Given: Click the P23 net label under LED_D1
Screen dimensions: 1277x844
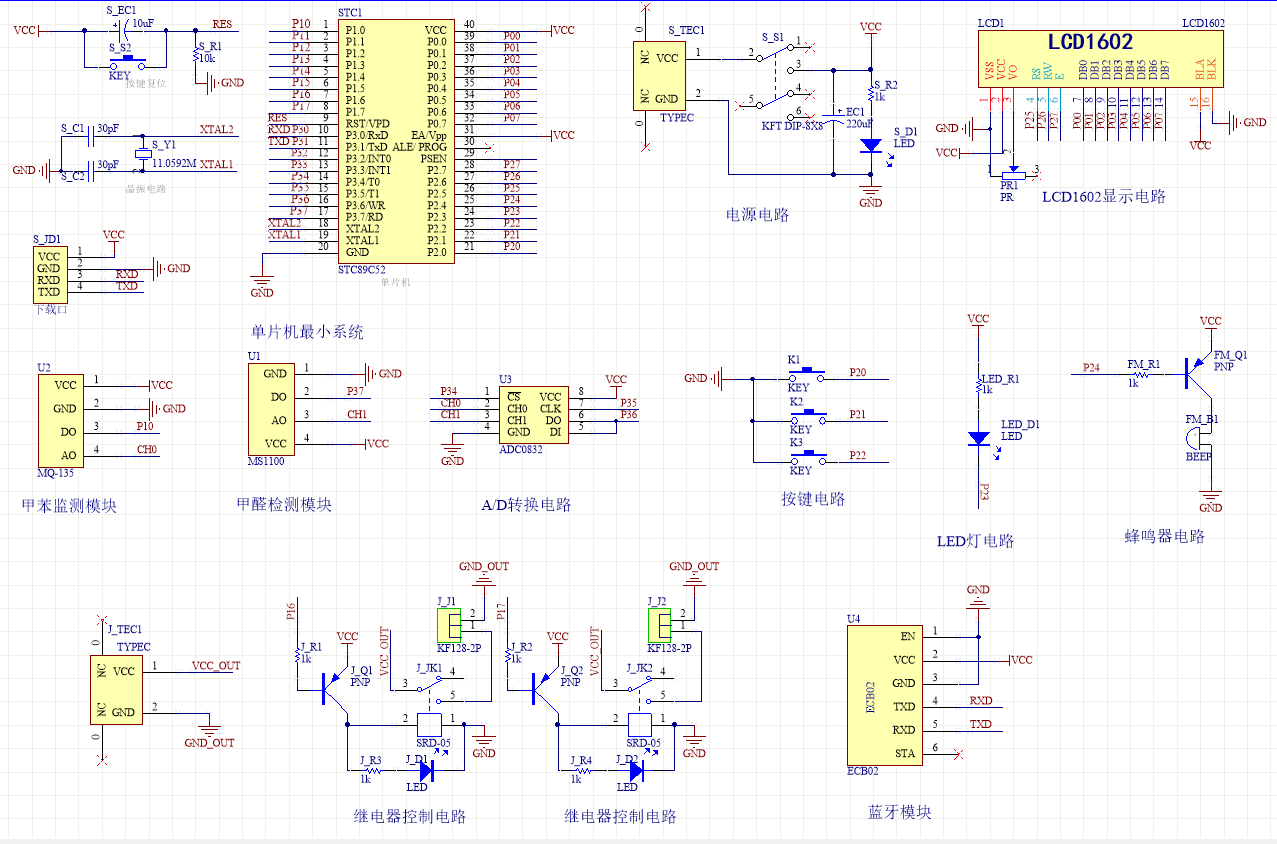Looking at the screenshot, I should pyautogui.click(x=983, y=491).
